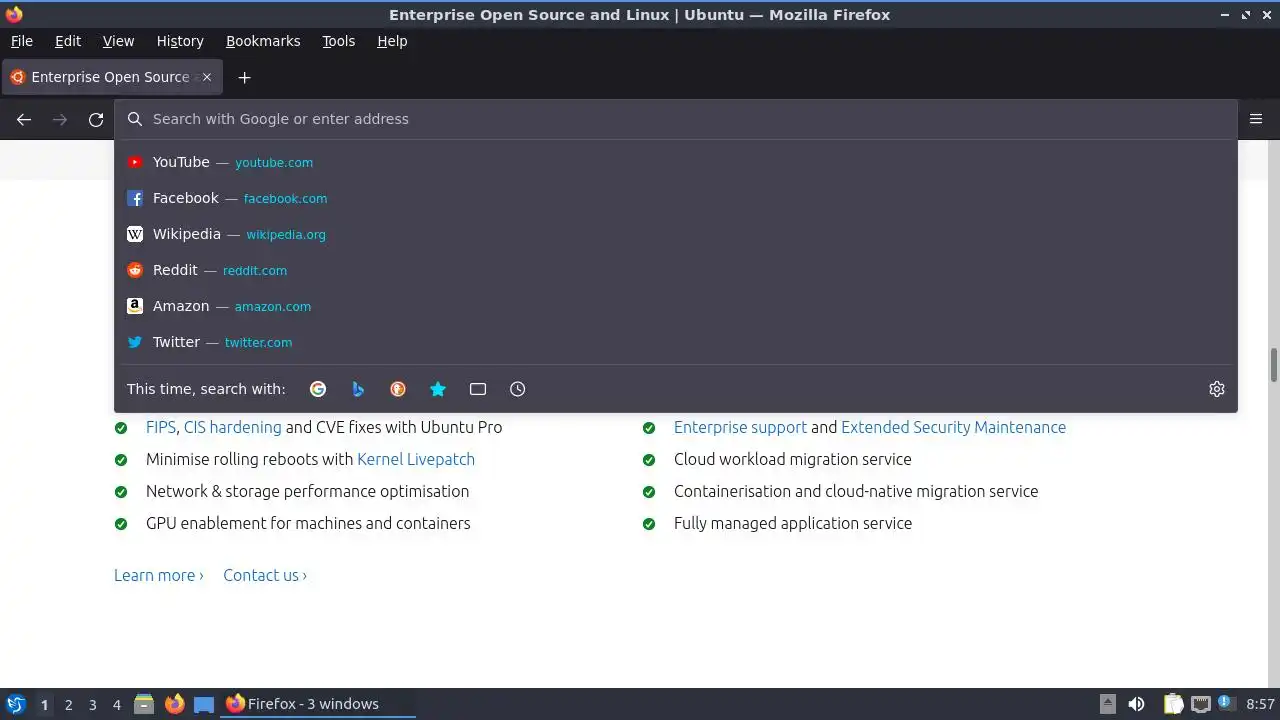This screenshot has height=720, width=1280.
Task: Open the network tray icon
Action: coord(1201,704)
